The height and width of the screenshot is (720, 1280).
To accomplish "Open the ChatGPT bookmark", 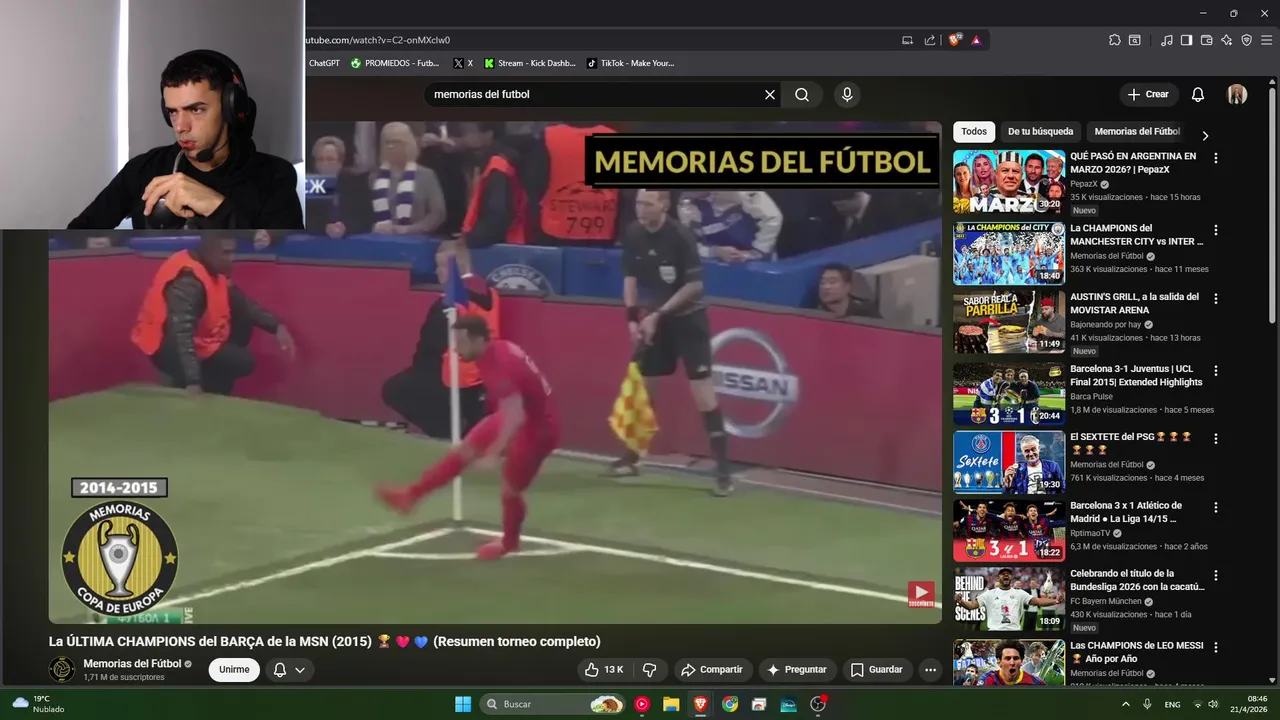I will click(324, 63).
